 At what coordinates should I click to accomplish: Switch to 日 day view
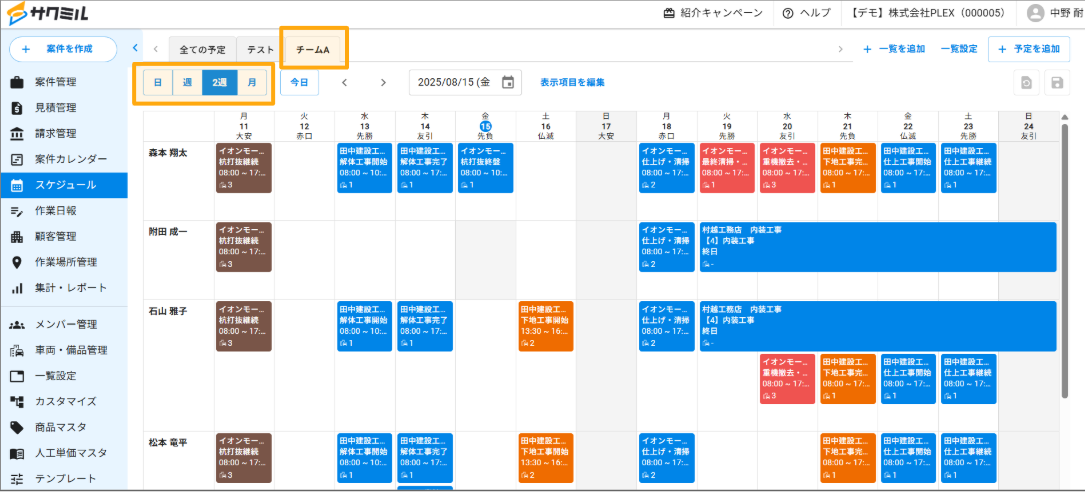click(155, 83)
